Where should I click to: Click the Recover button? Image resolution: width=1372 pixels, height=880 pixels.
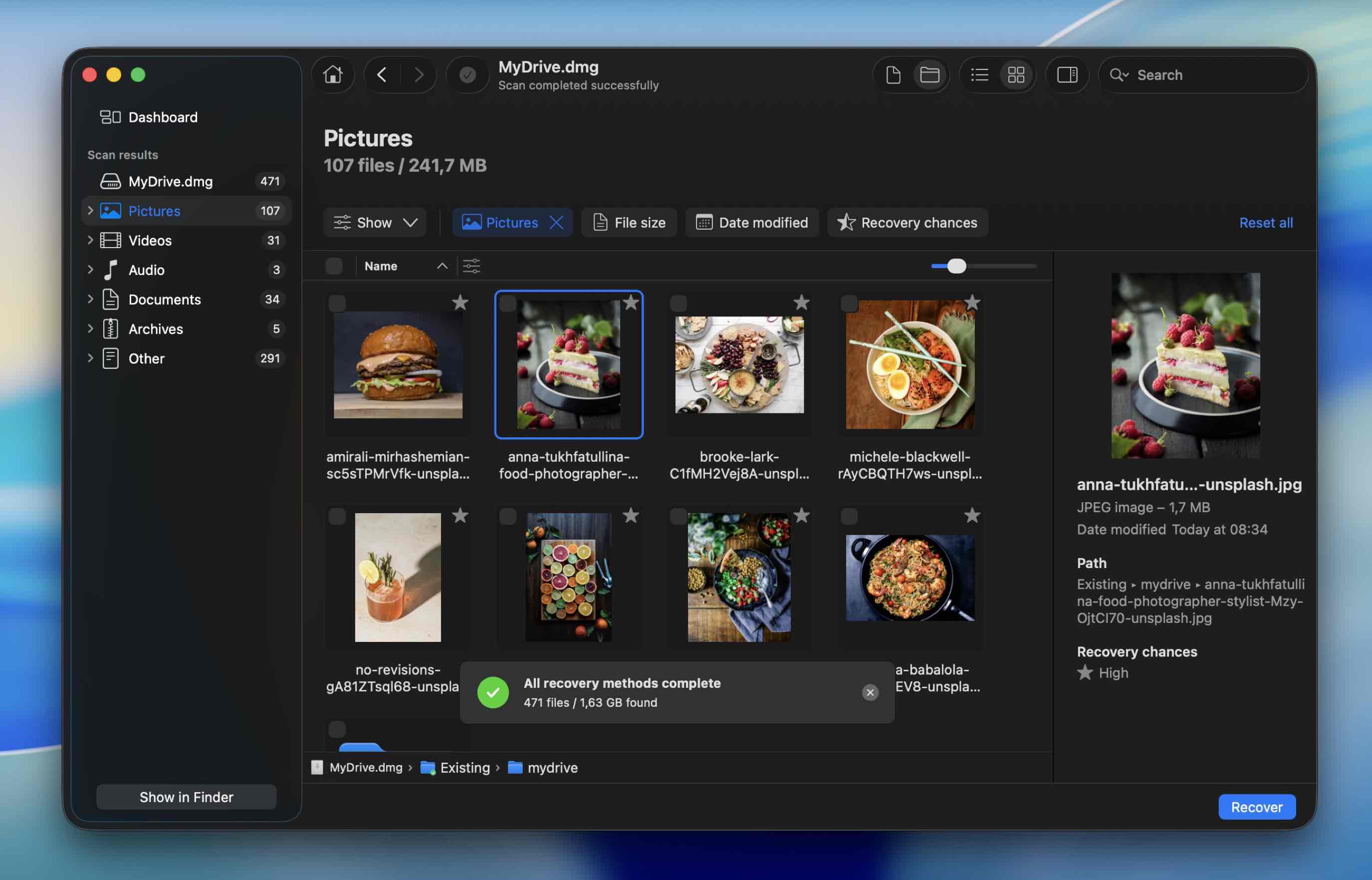pos(1256,807)
